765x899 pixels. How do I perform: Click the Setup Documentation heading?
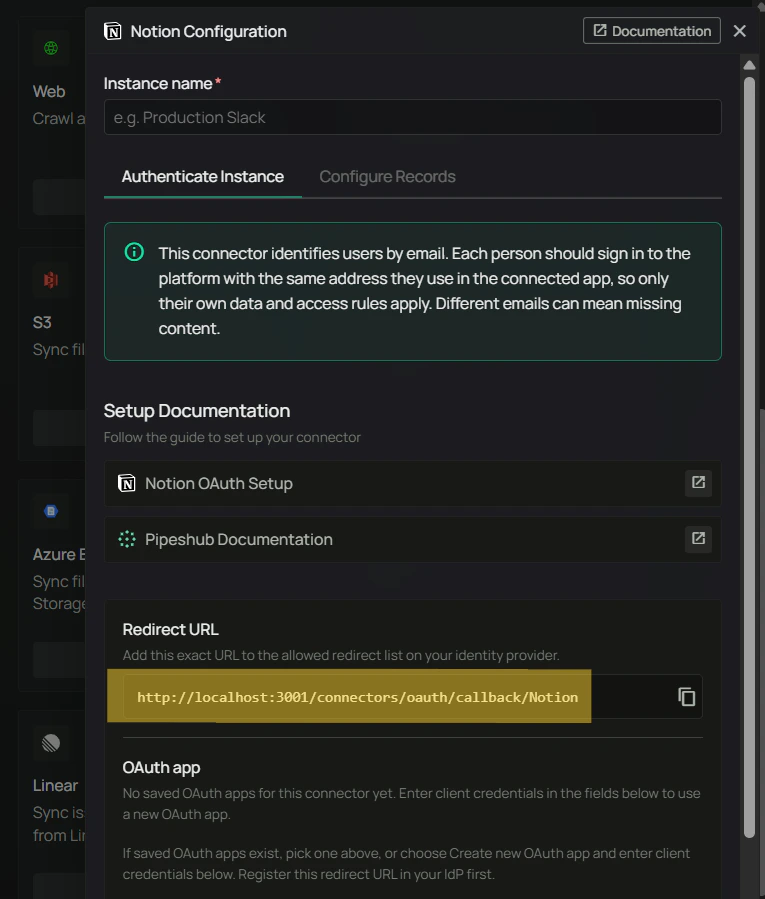tap(197, 411)
